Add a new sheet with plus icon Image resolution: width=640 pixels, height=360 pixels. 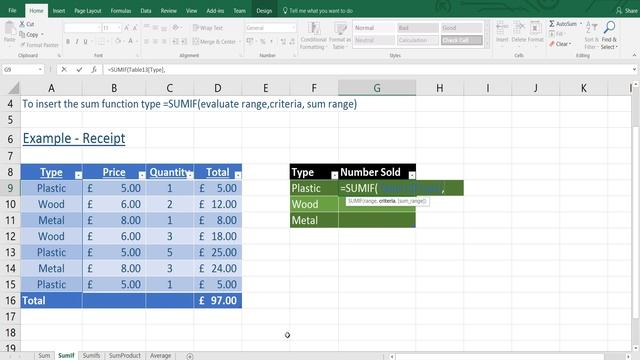tap(190, 356)
